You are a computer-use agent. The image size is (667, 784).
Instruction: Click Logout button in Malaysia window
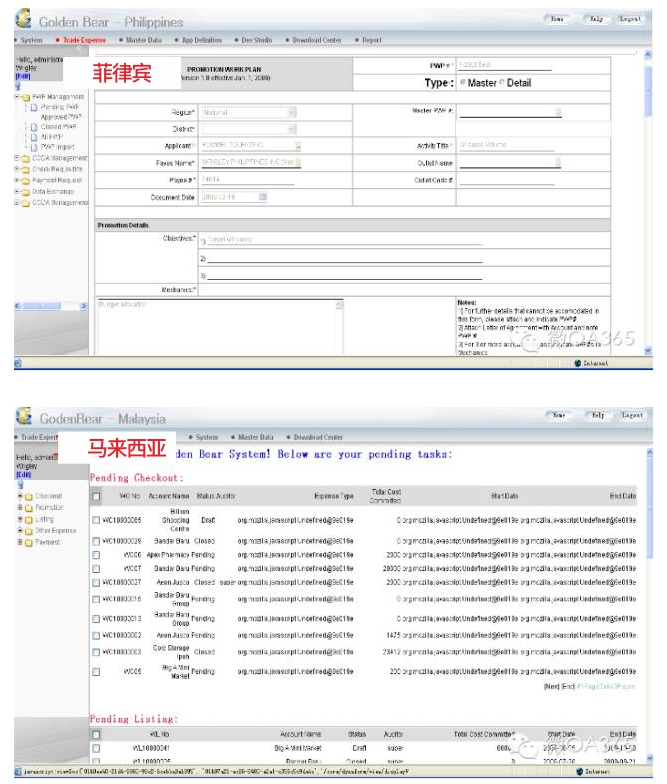click(x=632, y=415)
